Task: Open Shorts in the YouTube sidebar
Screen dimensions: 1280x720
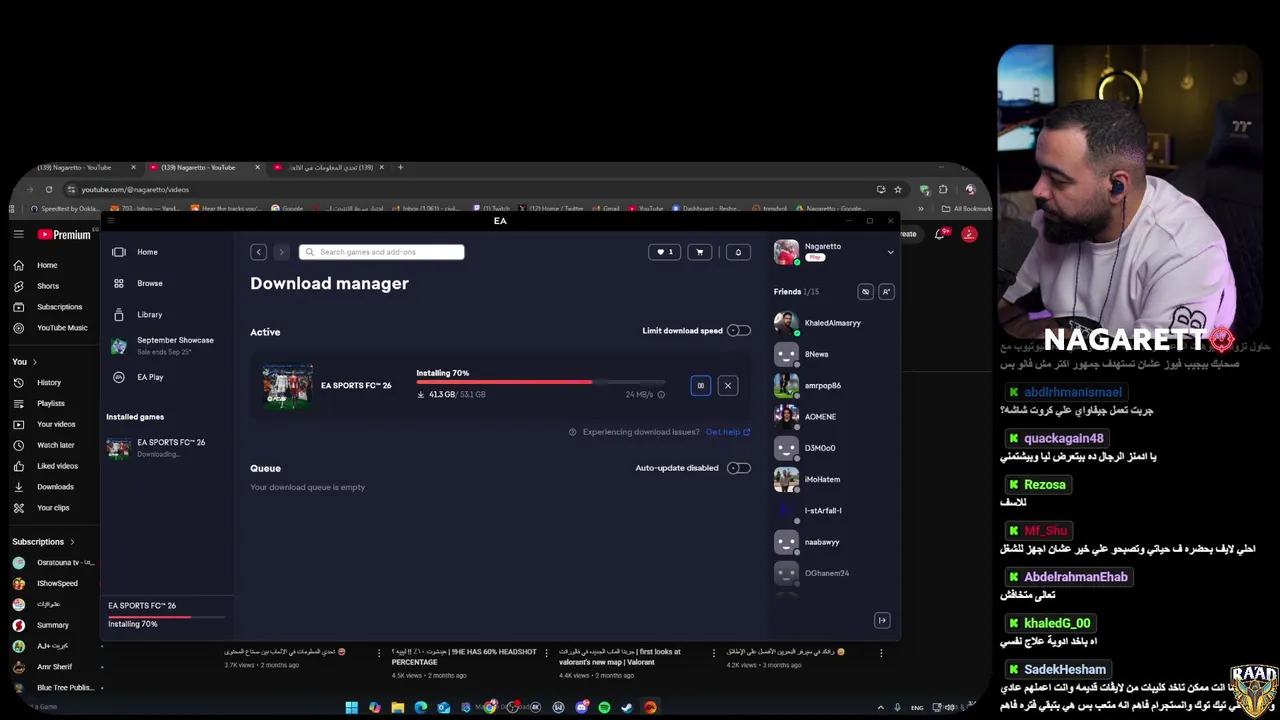Action: 47,286
